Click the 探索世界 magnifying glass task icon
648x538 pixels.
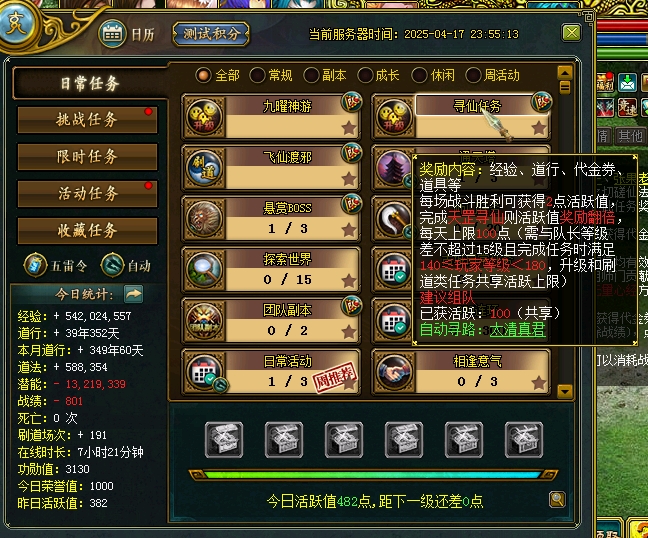204,269
